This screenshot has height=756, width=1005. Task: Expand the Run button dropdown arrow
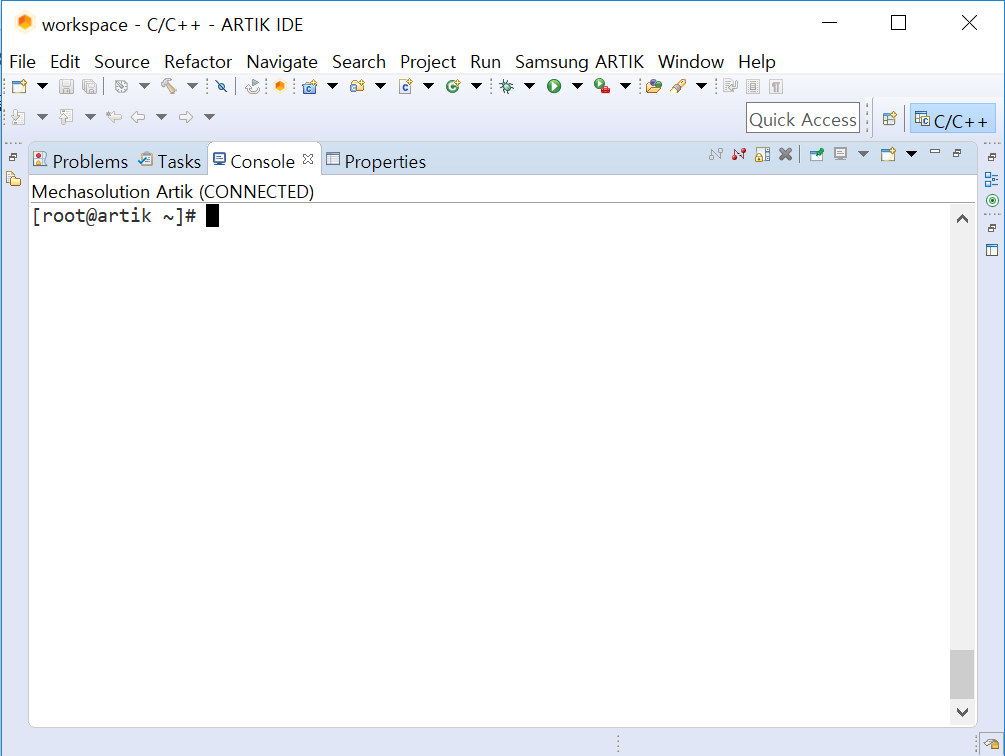click(x=577, y=86)
